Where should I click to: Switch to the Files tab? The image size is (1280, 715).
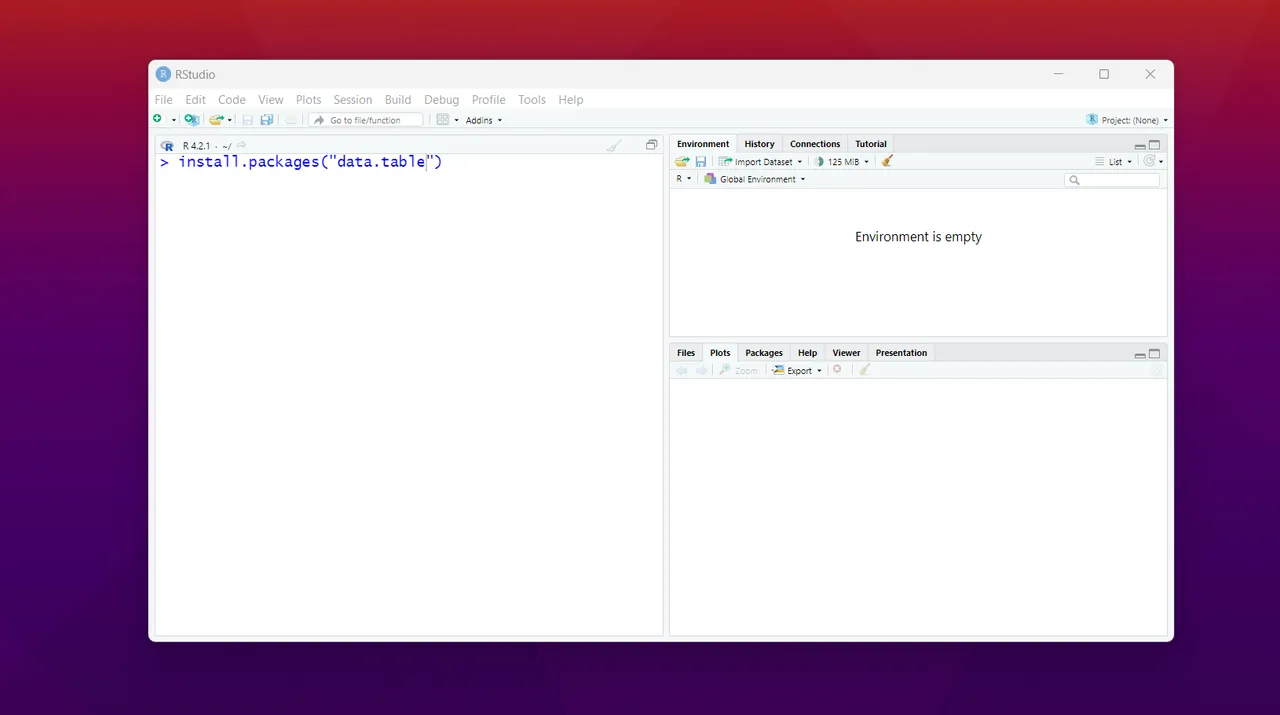tap(686, 353)
